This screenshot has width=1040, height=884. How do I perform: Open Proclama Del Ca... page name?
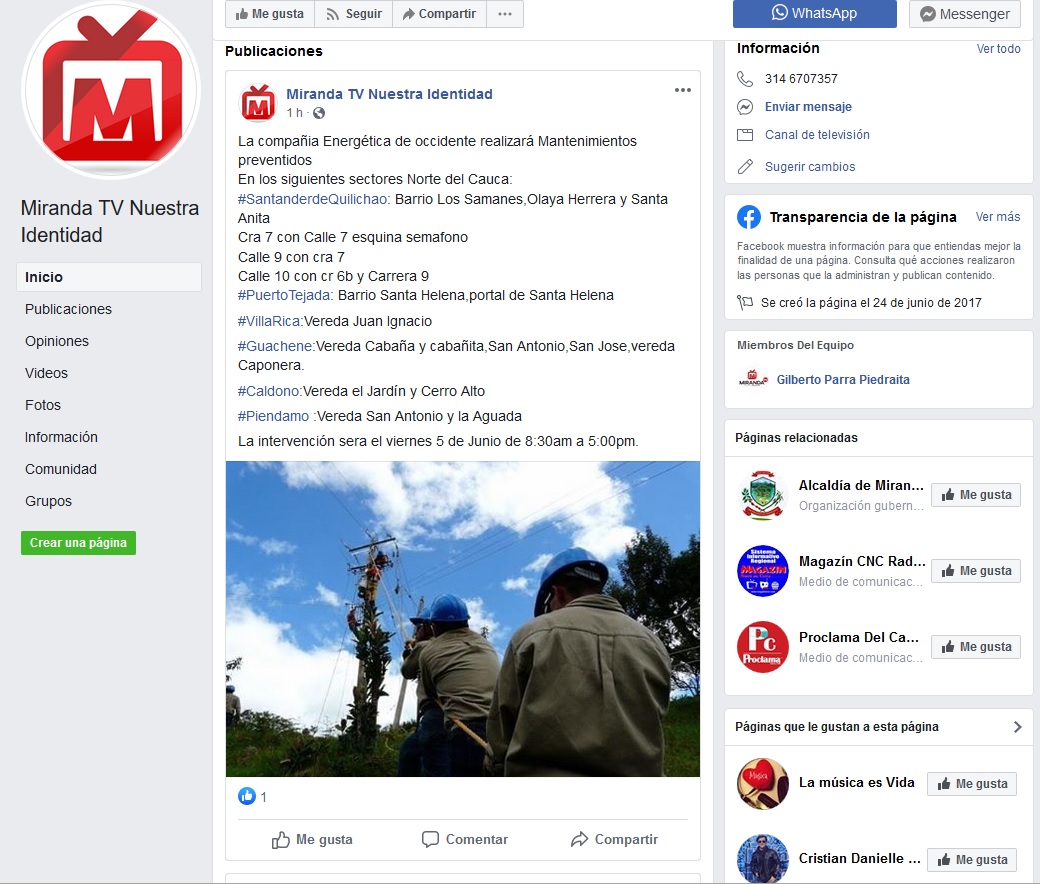(859, 637)
